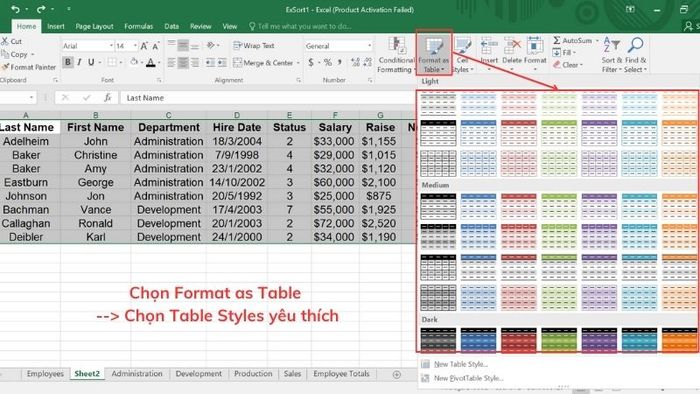Apply Accounting dollar number format

click(311, 62)
